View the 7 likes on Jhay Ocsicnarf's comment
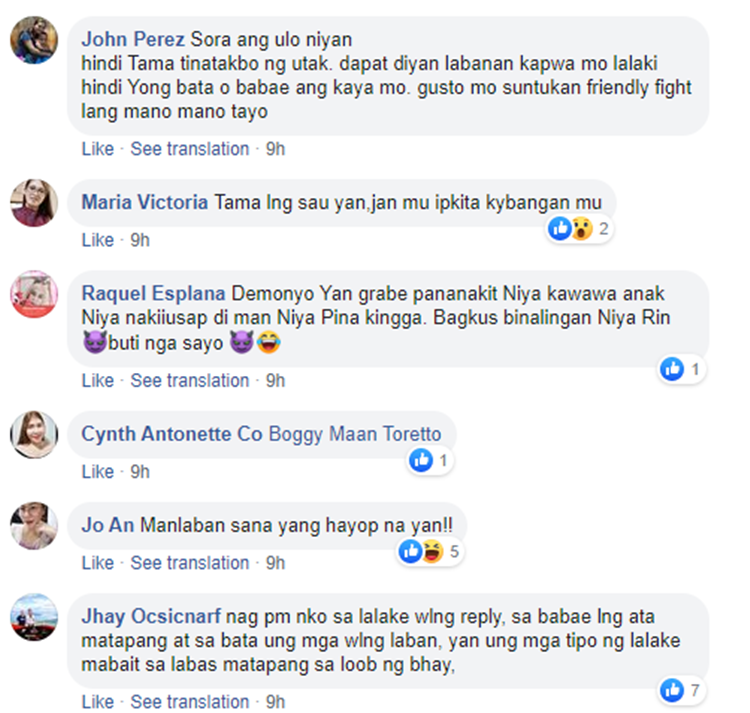 click(681, 690)
